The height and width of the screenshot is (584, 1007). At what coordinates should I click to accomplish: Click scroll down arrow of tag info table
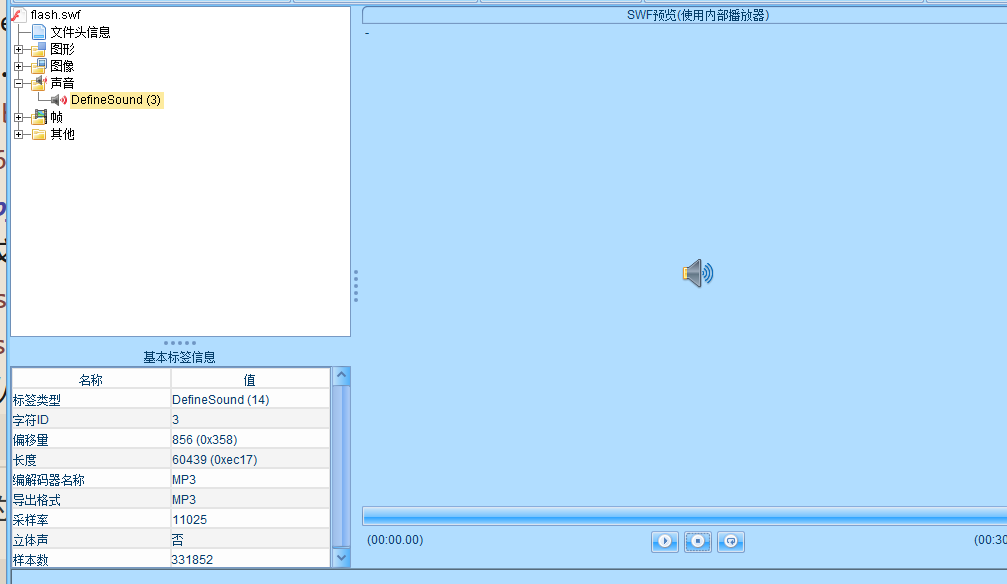click(342, 558)
